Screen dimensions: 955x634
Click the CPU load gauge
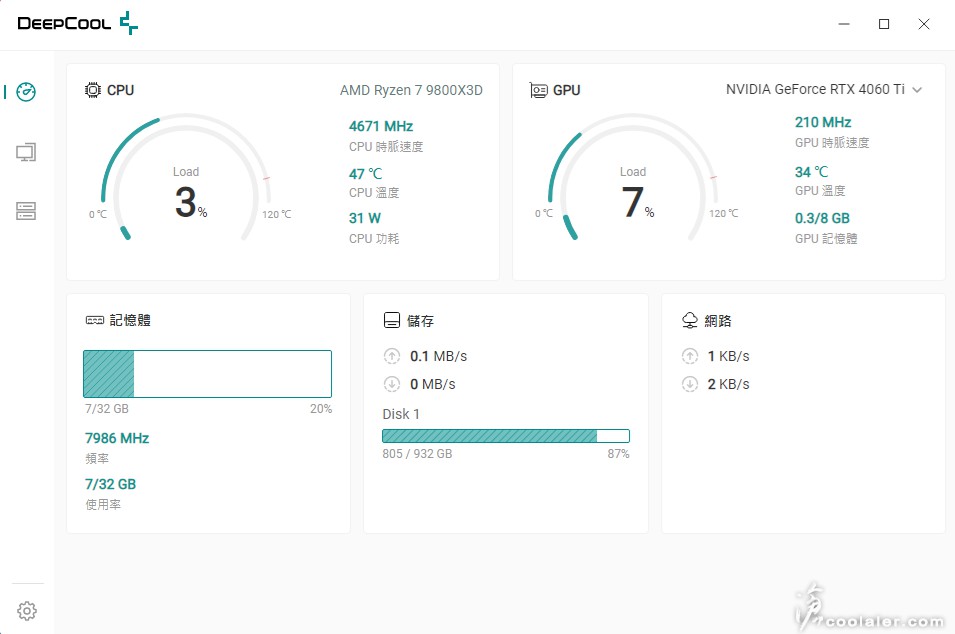click(x=186, y=178)
